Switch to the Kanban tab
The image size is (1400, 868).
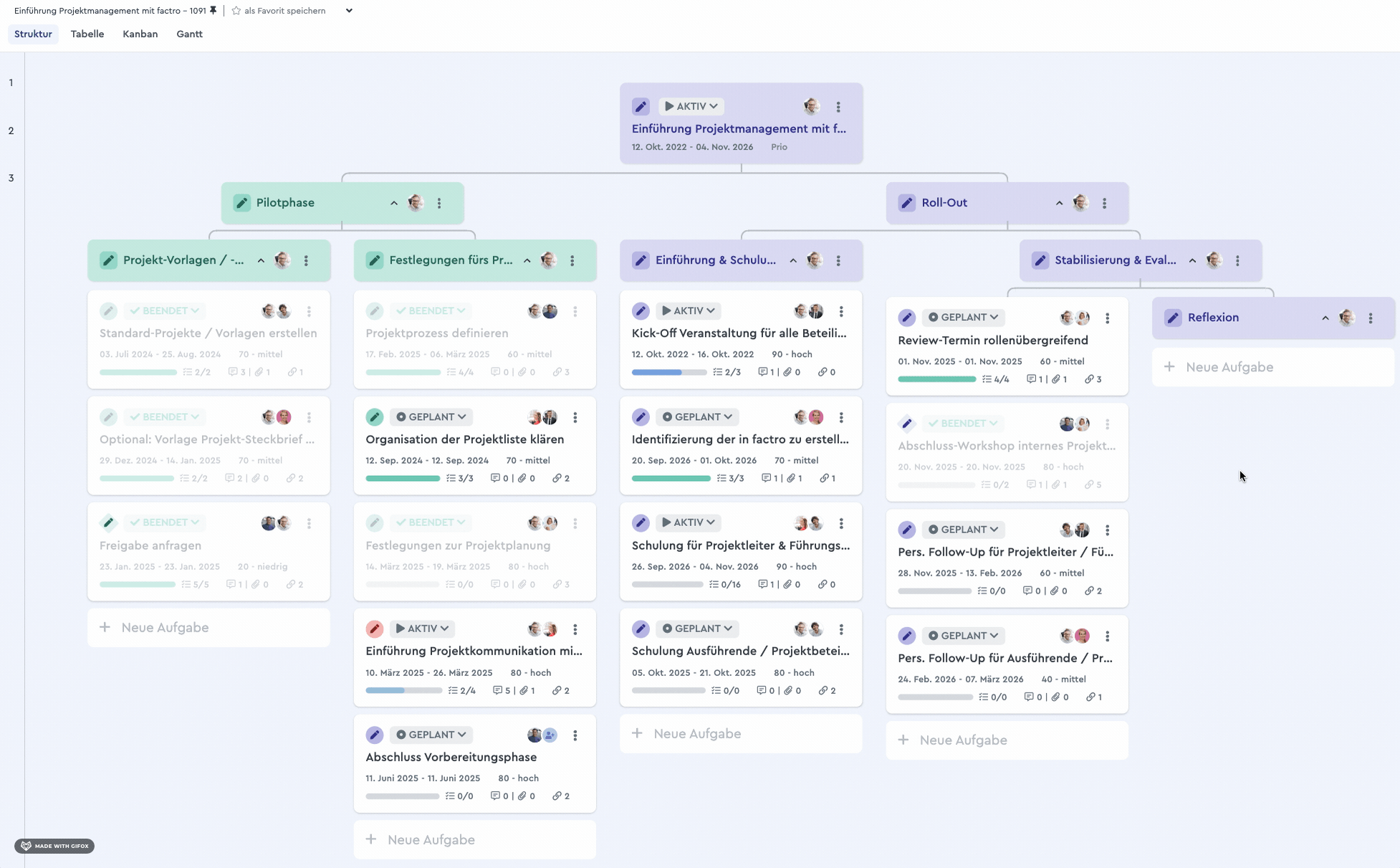(140, 34)
